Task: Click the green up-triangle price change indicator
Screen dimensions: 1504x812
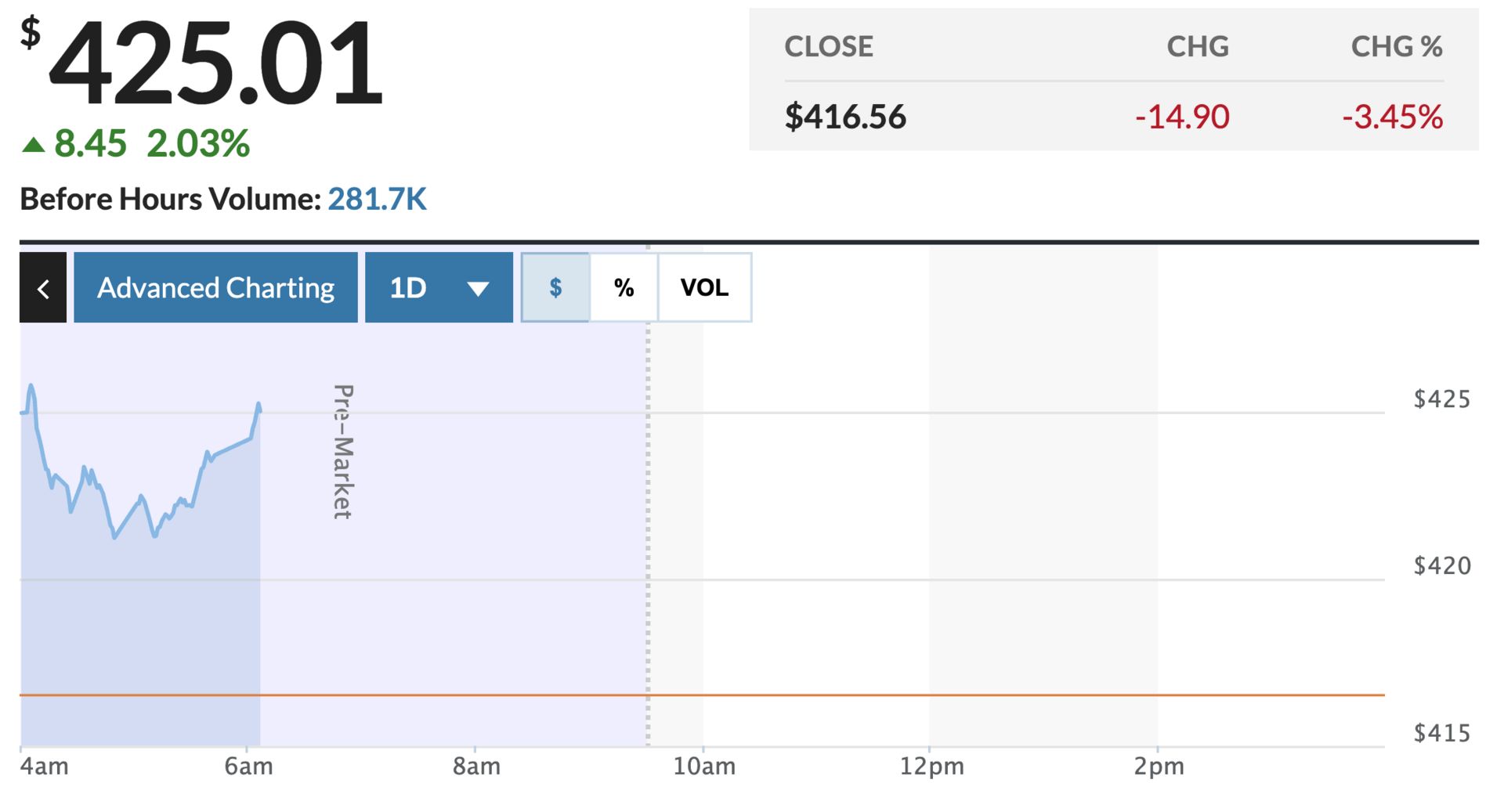Action: click(33, 145)
